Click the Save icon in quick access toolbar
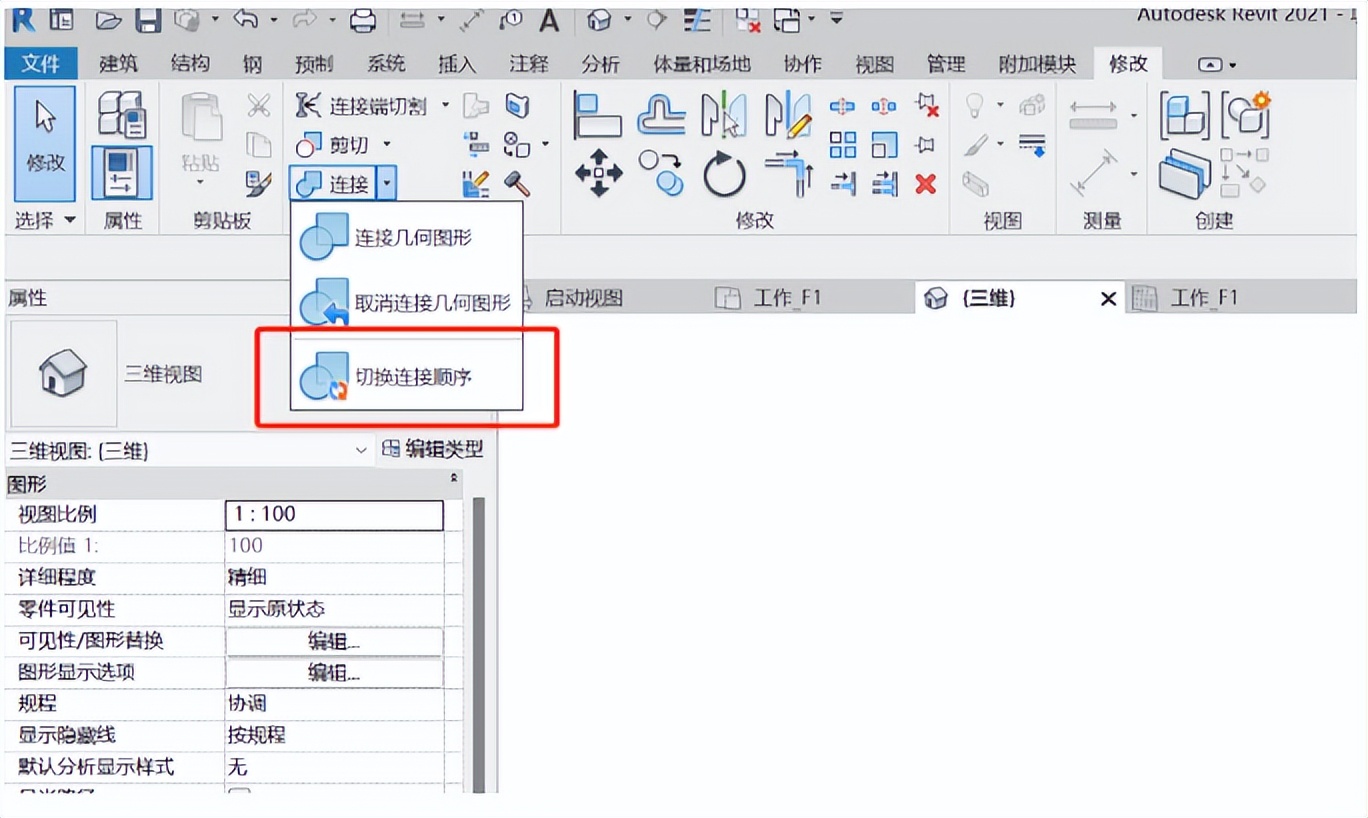 (x=148, y=19)
